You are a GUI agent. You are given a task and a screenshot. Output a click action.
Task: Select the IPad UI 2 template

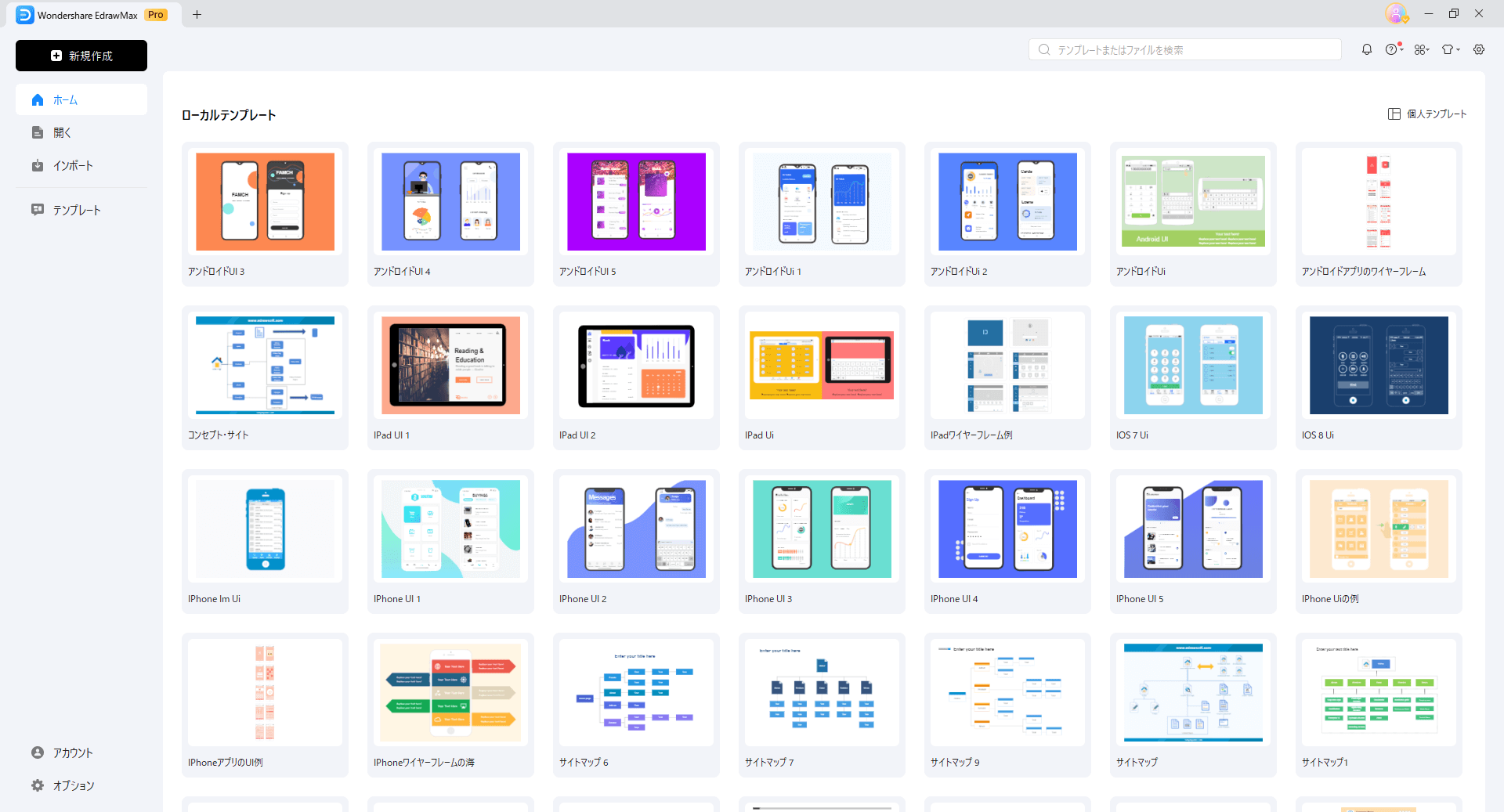click(636, 377)
